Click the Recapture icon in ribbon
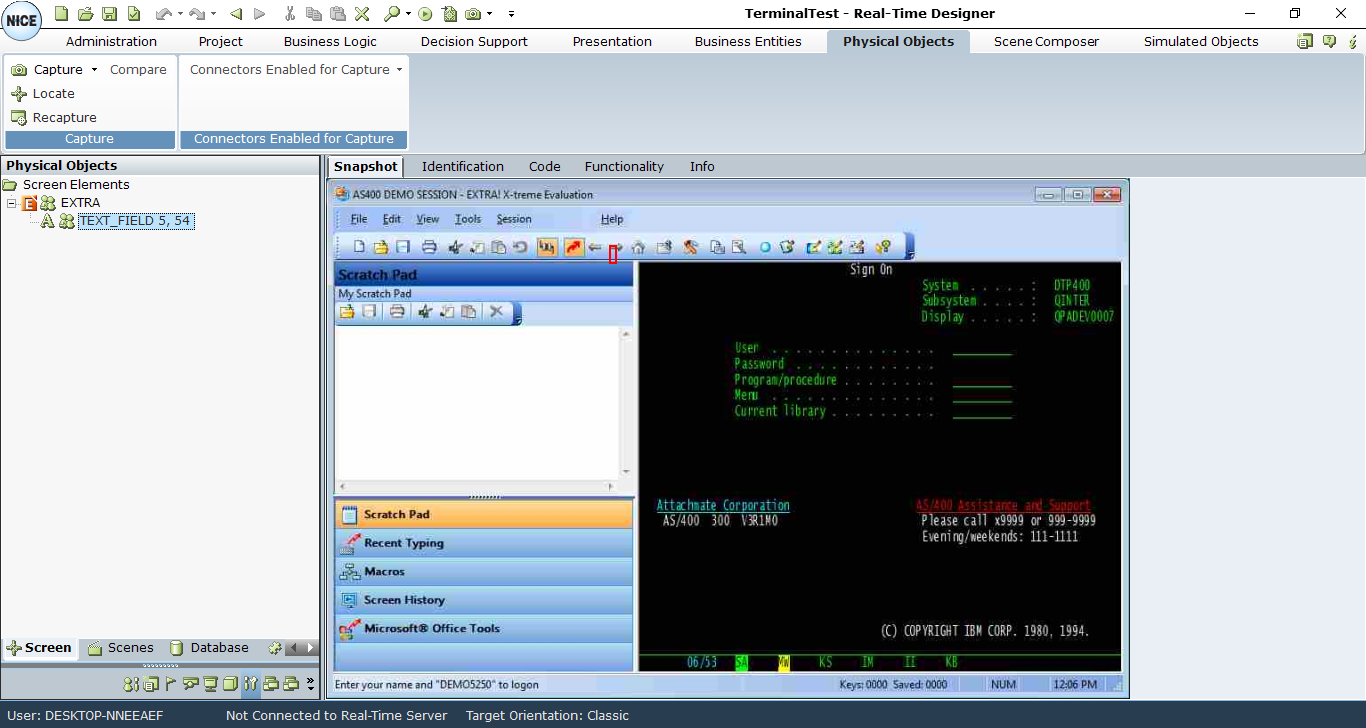 point(19,118)
